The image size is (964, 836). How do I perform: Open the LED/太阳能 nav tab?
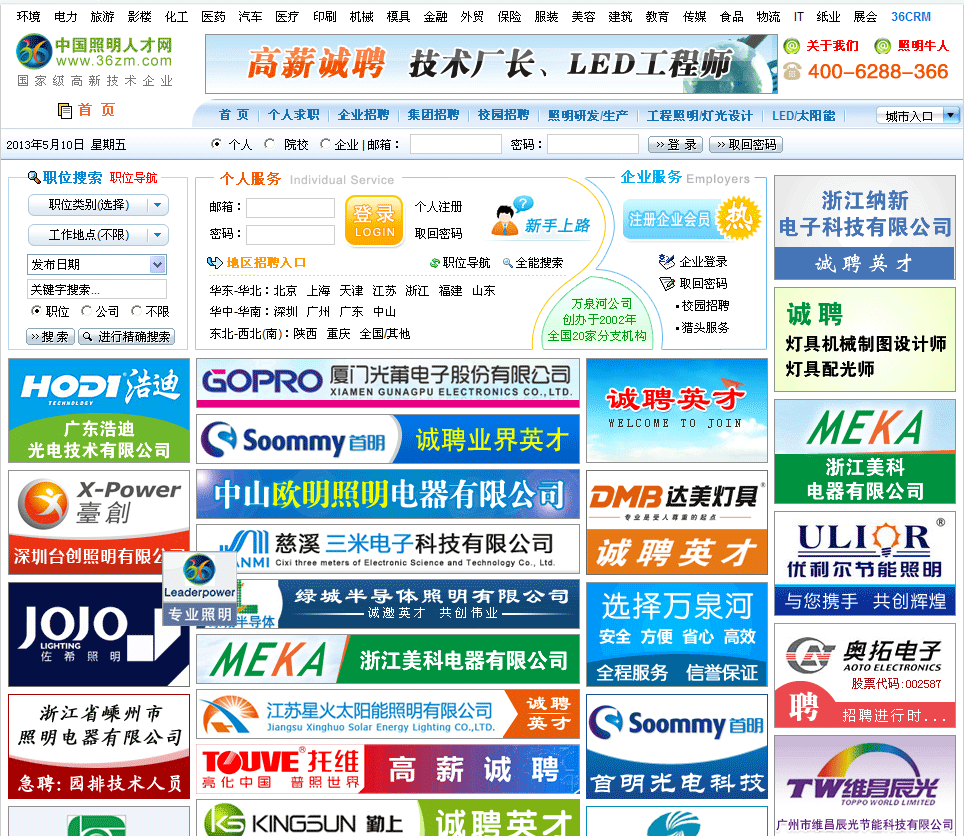pyautogui.click(x=804, y=116)
